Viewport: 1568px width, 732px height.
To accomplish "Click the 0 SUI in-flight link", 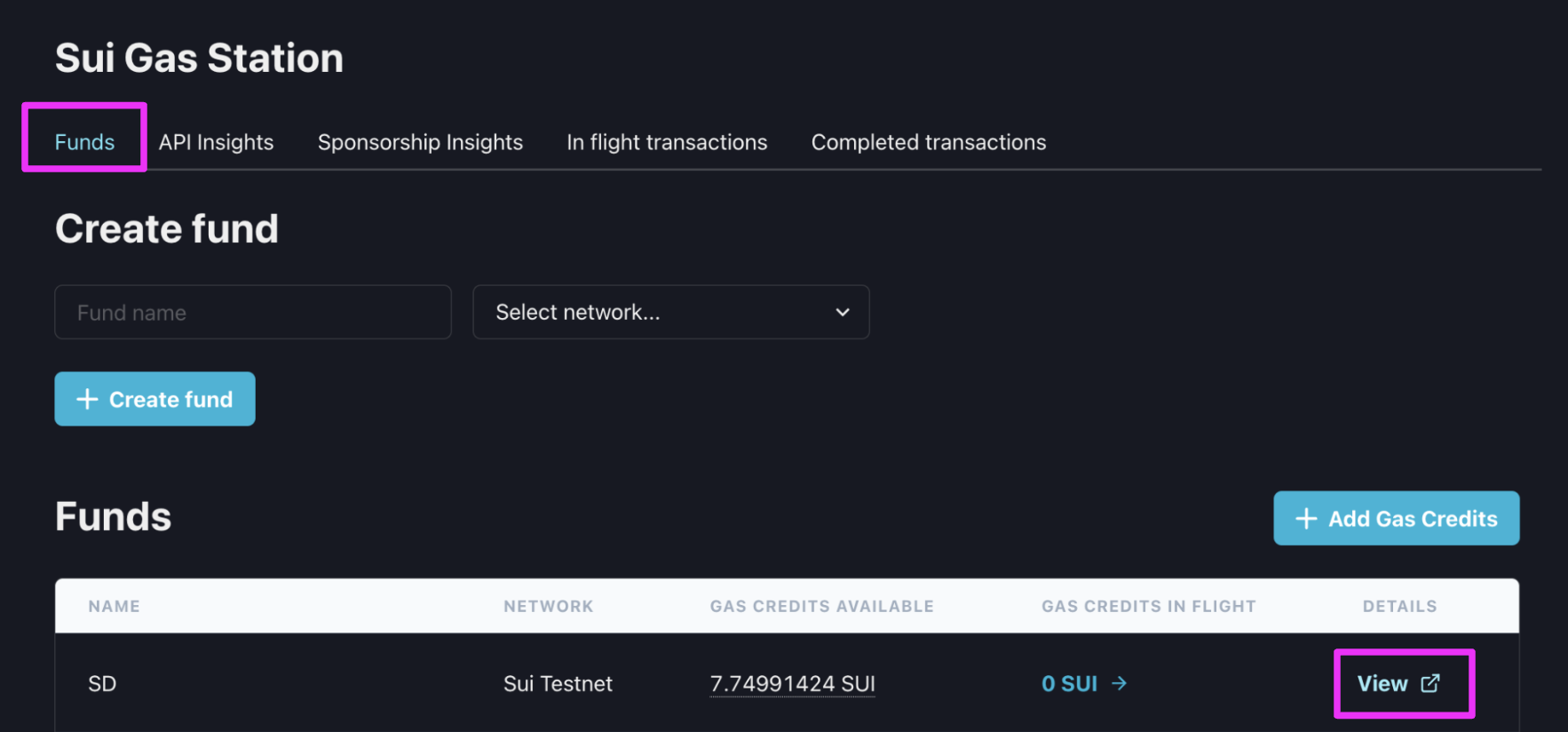I will [1084, 683].
